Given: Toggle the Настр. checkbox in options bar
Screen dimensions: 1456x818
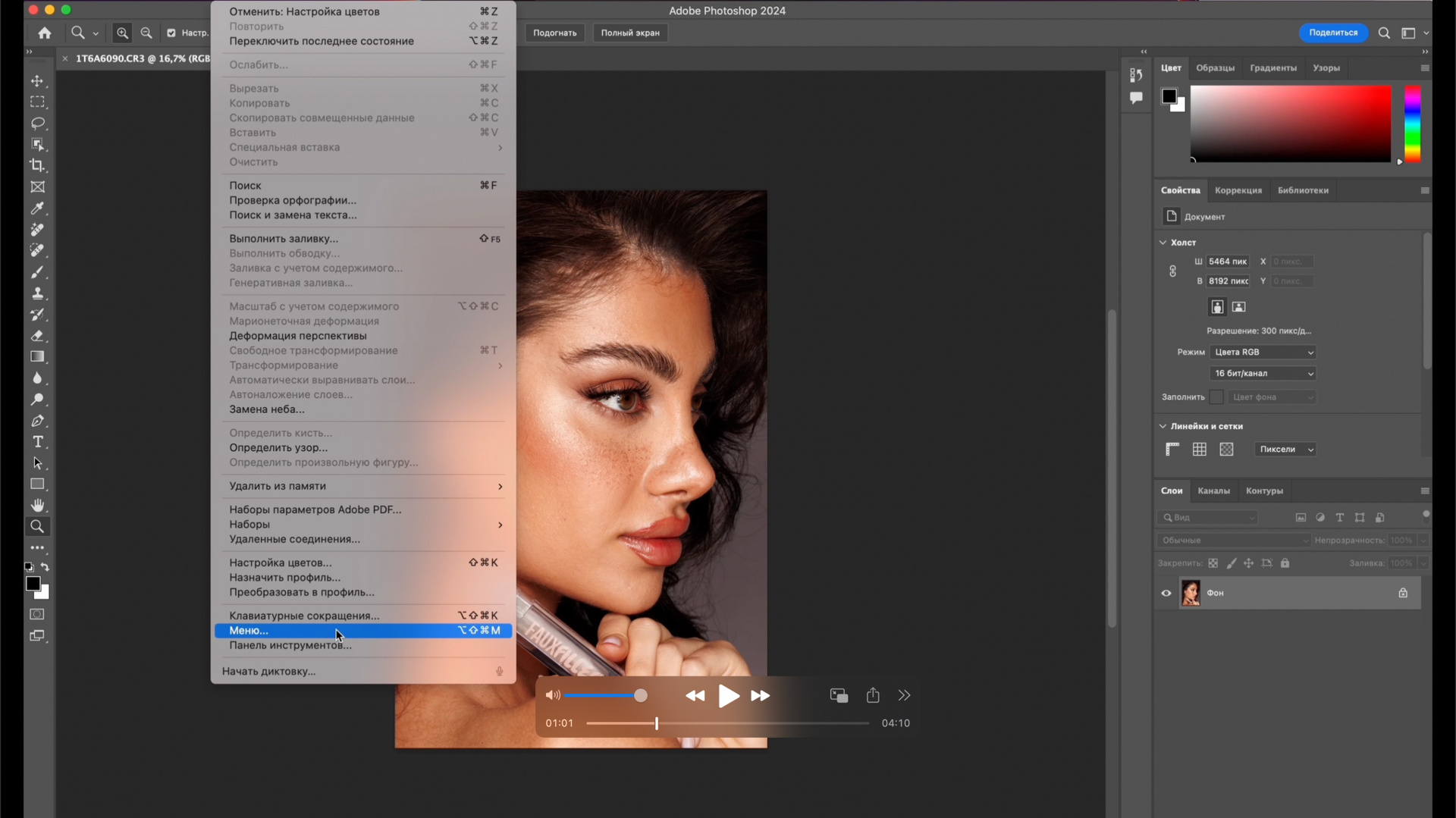Looking at the screenshot, I should 171,33.
